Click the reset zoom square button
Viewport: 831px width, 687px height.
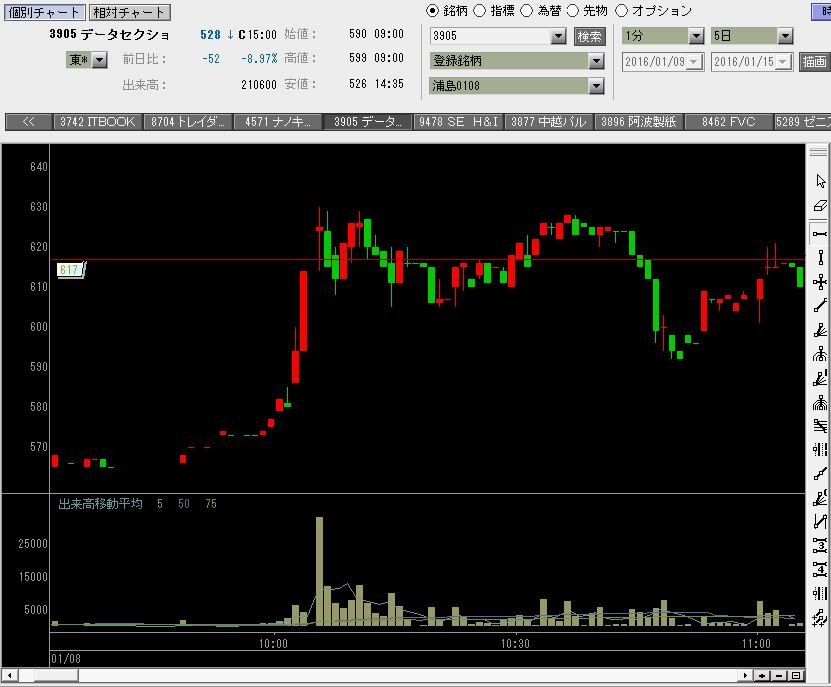point(795,675)
